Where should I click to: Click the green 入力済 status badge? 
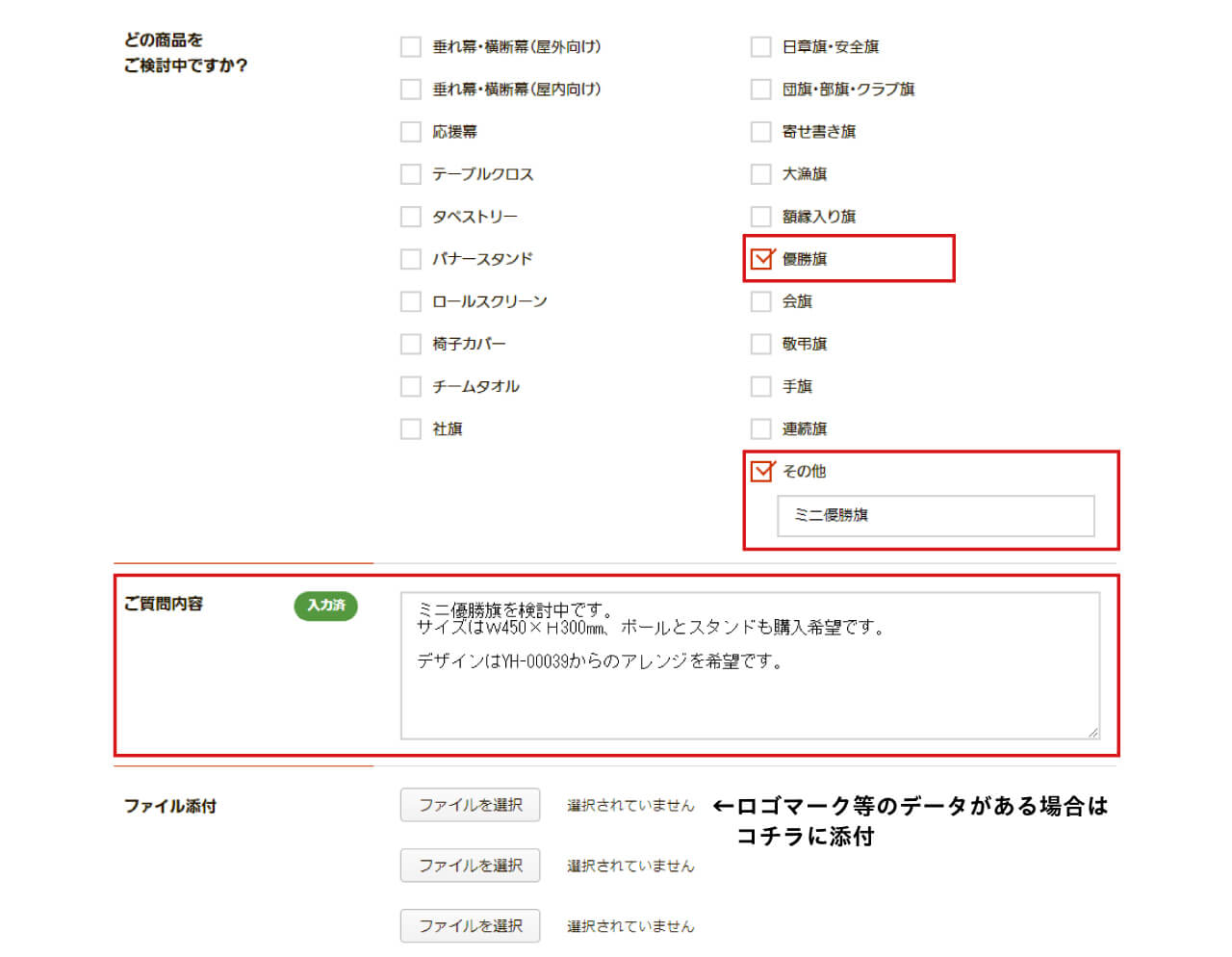(325, 607)
